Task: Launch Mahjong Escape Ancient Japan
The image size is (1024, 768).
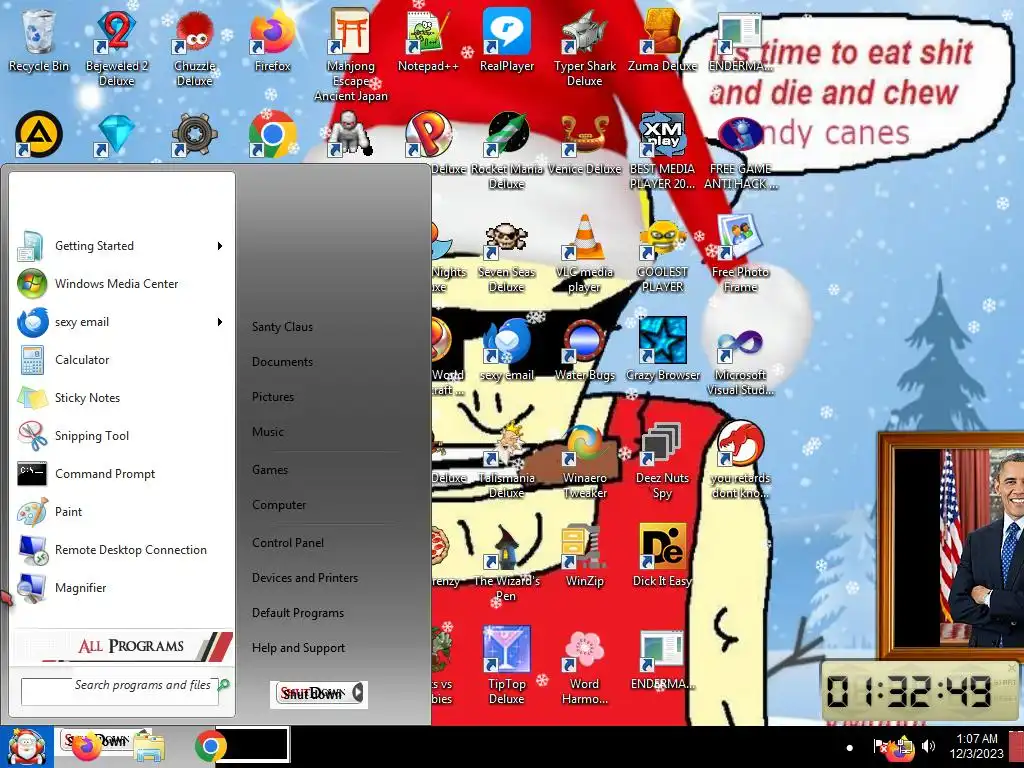Action: pyautogui.click(x=351, y=55)
